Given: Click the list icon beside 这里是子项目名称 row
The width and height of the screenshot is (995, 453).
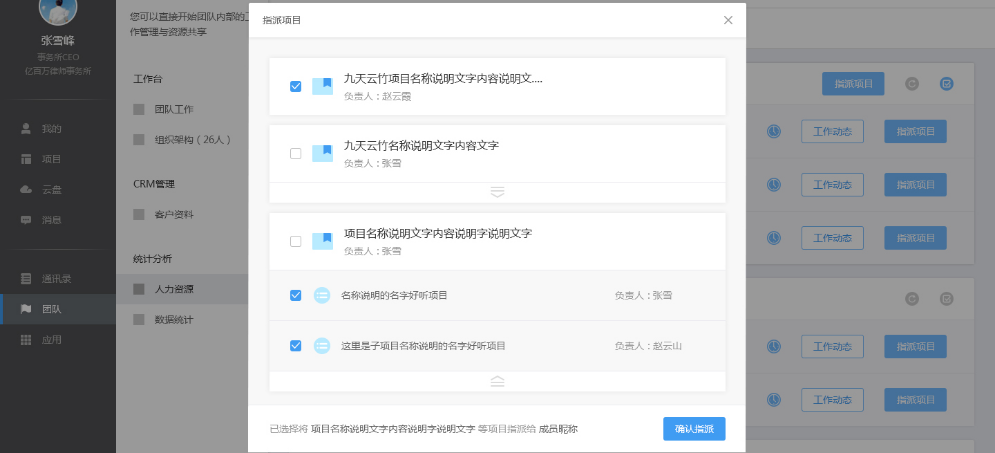Looking at the screenshot, I should [x=322, y=345].
